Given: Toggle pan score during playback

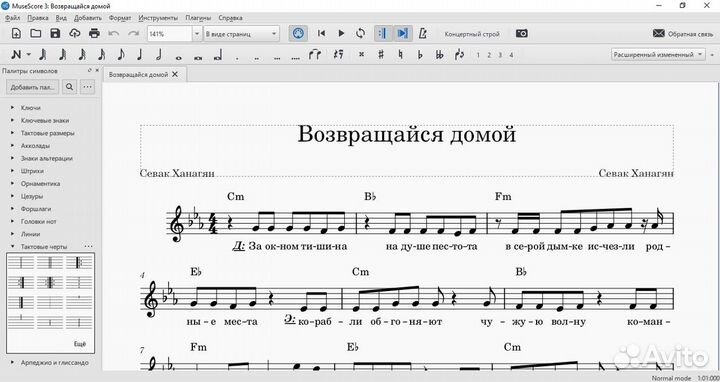Looking at the screenshot, I should [x=403, y=34].
